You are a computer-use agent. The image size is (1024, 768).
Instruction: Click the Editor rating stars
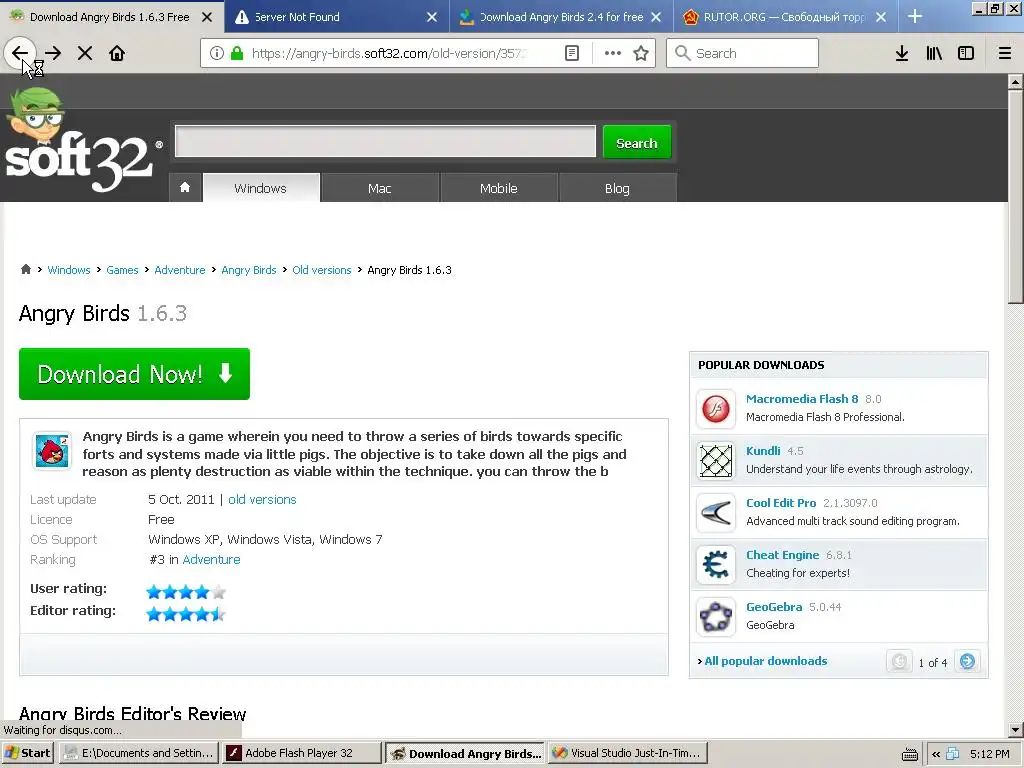[186, 614]
